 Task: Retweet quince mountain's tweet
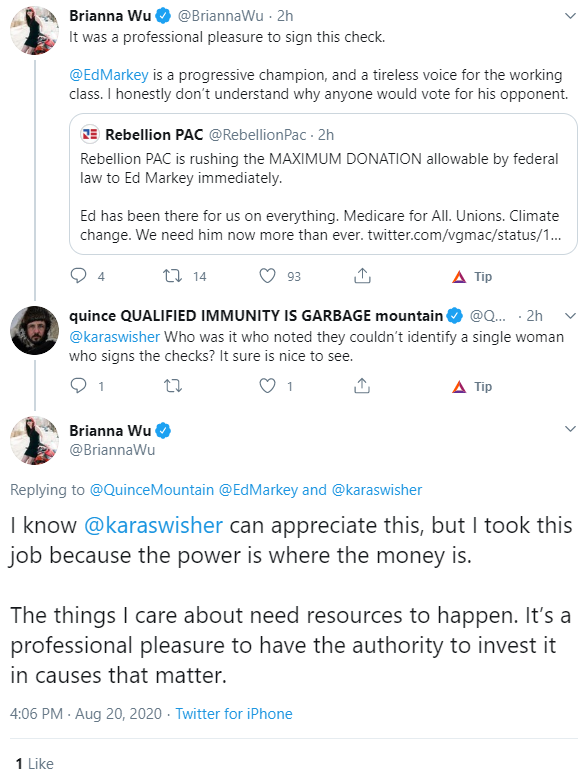(x=173, y=386)
